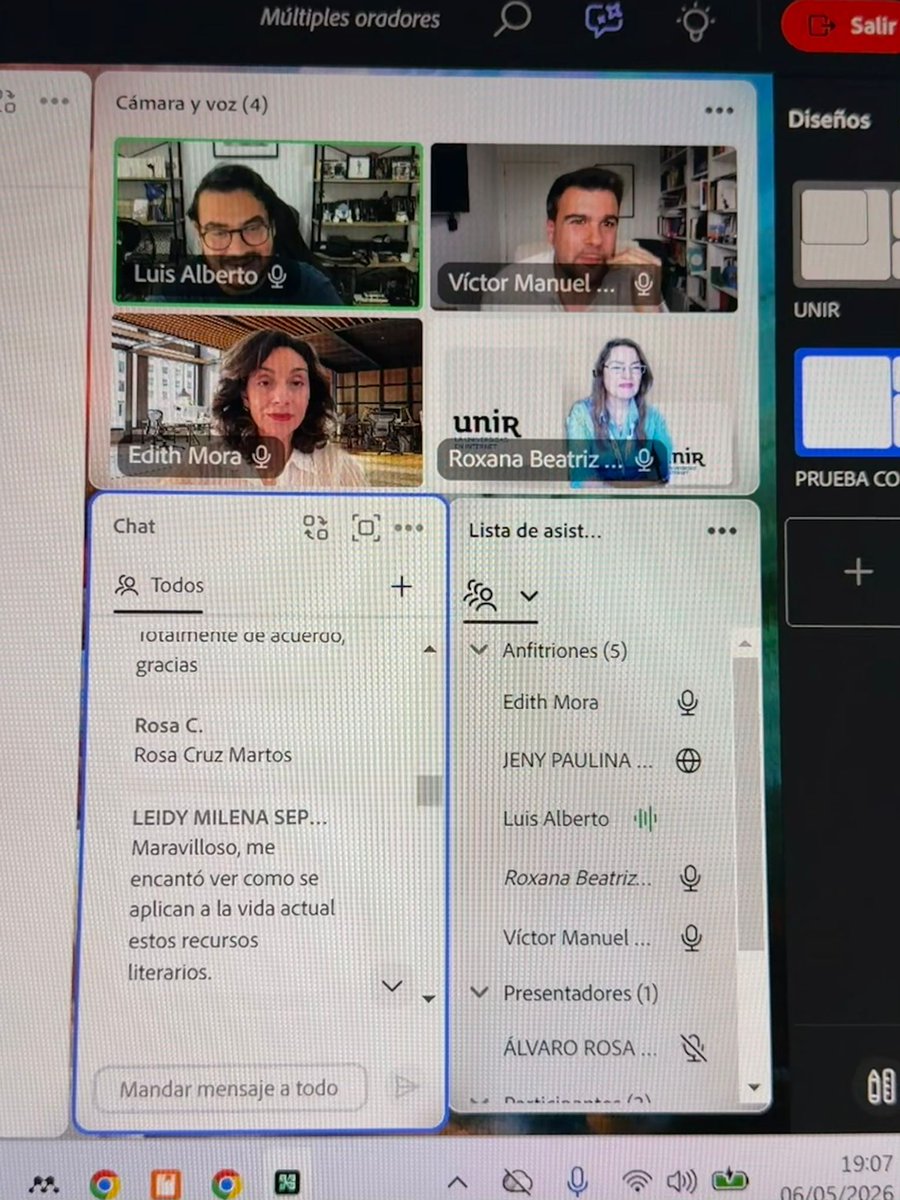This screenshot has width=900, height=1200.
Task: Click Edith Mora's list microphone icon
Action: [x=688, y=703]
